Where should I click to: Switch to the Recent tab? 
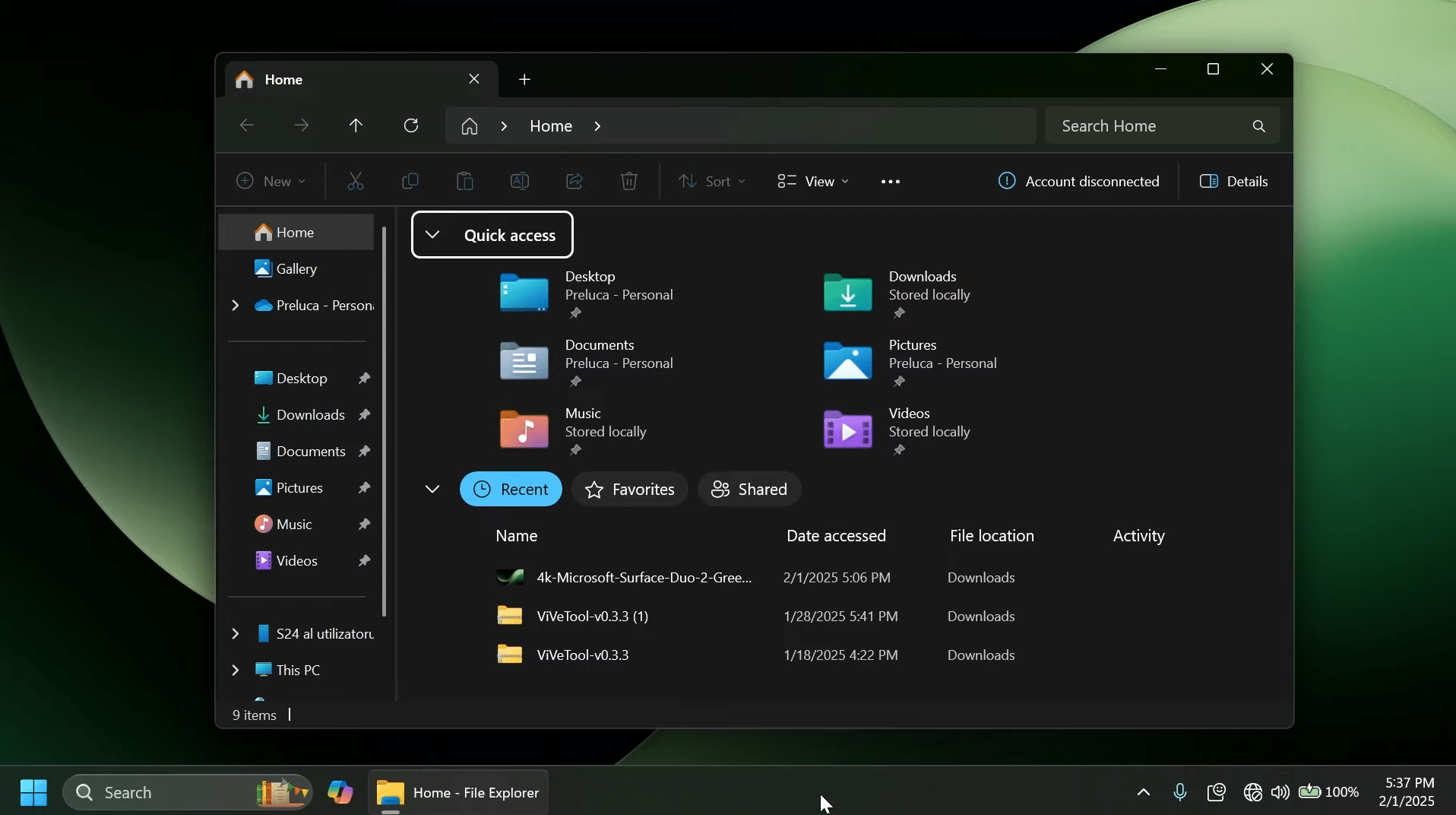coord(511,489)
